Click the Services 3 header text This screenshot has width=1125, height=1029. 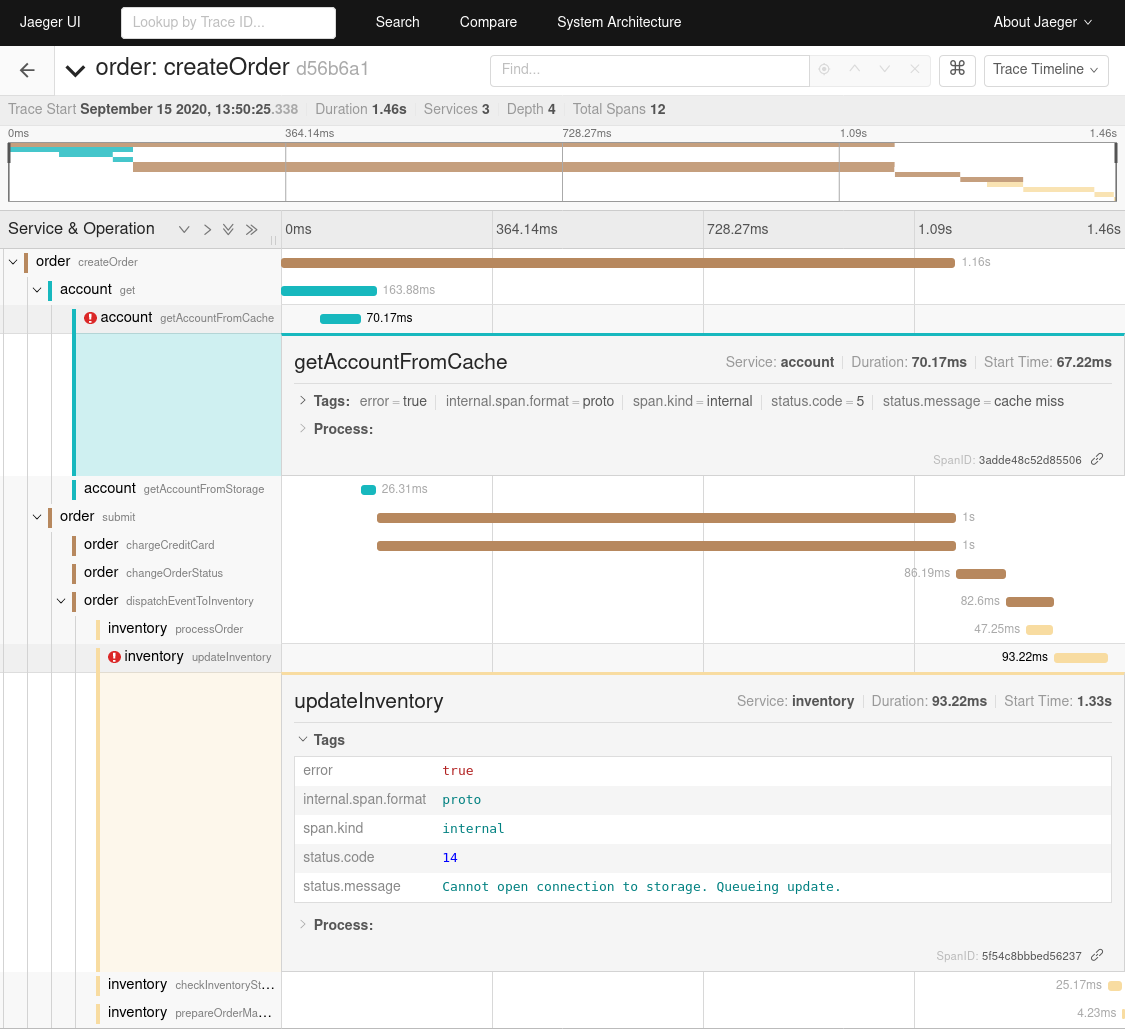click(x=456, y=109)
